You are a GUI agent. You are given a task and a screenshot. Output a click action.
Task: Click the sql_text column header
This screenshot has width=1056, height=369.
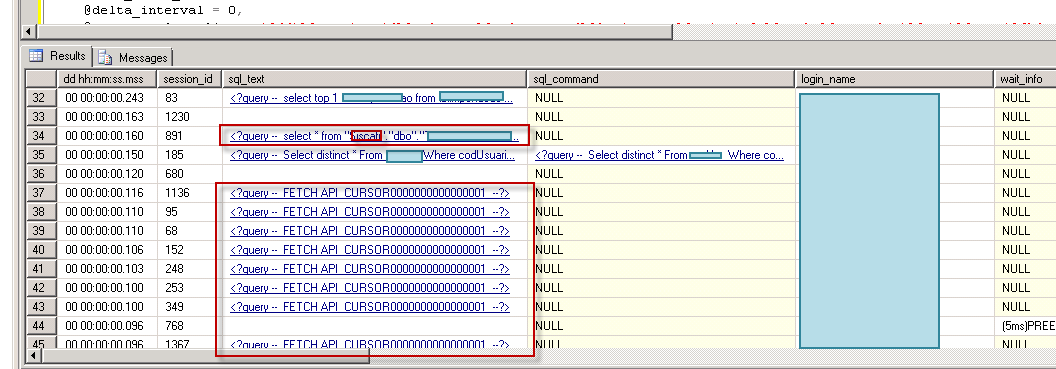click(x=374, y=79)
